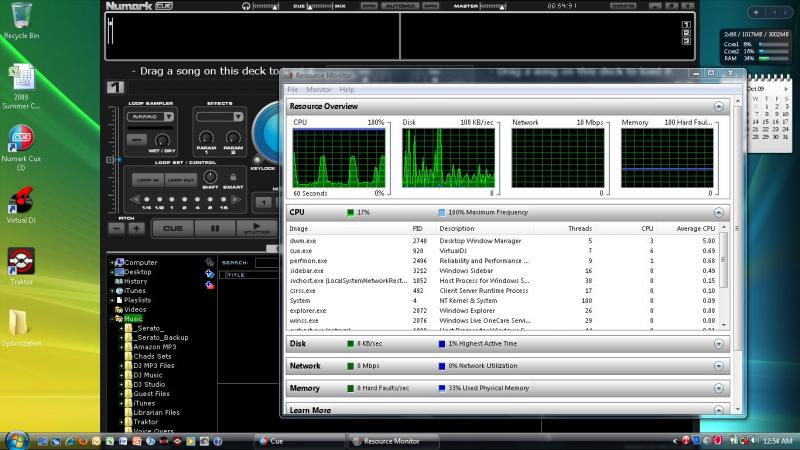Screen dimensions: 800x450
Task: Select loop length 1/2
Action: pyautogui.click(x=159, y=200)
